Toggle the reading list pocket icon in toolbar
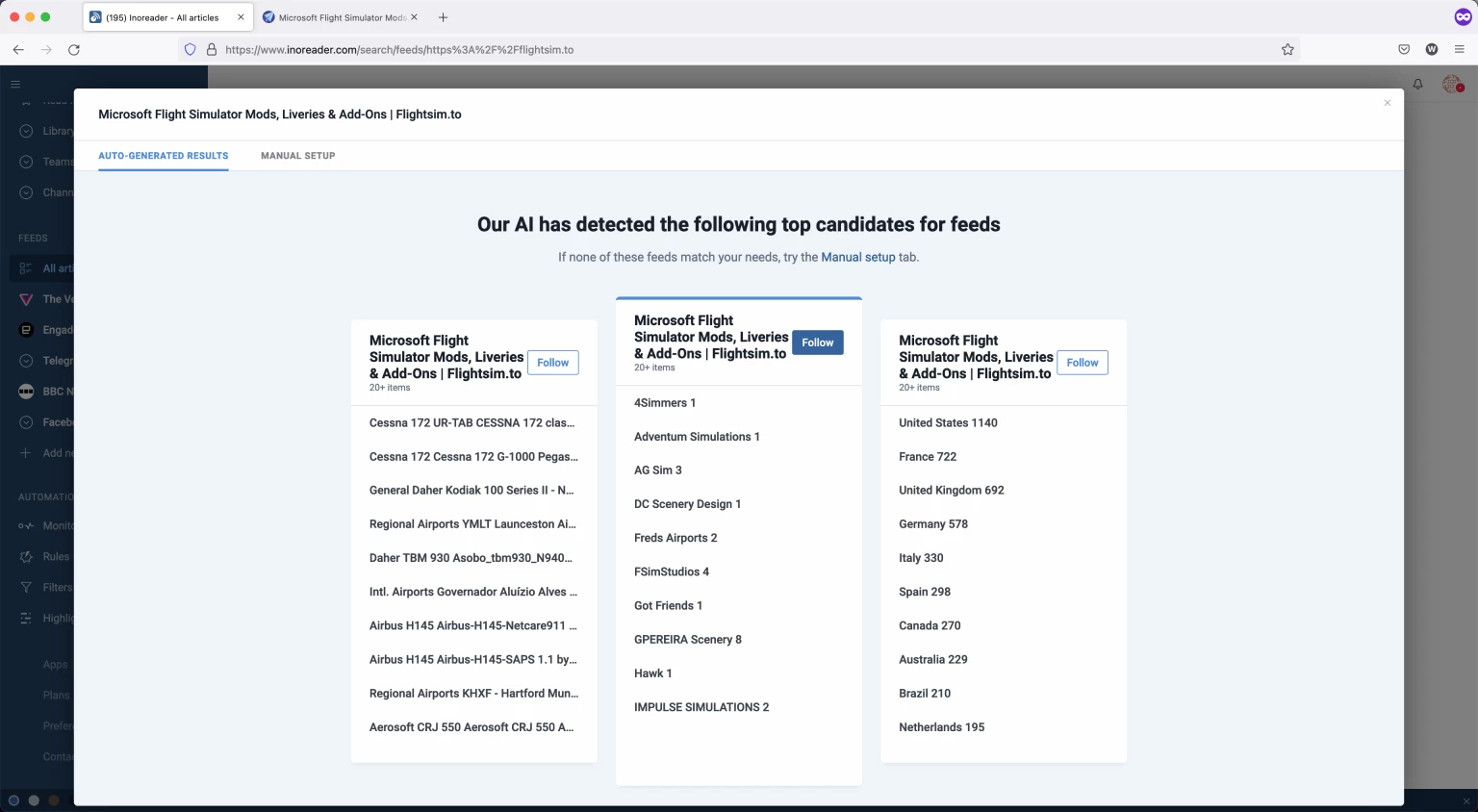The height and width of the screenshot is (812, 1478). [1403, 49]
